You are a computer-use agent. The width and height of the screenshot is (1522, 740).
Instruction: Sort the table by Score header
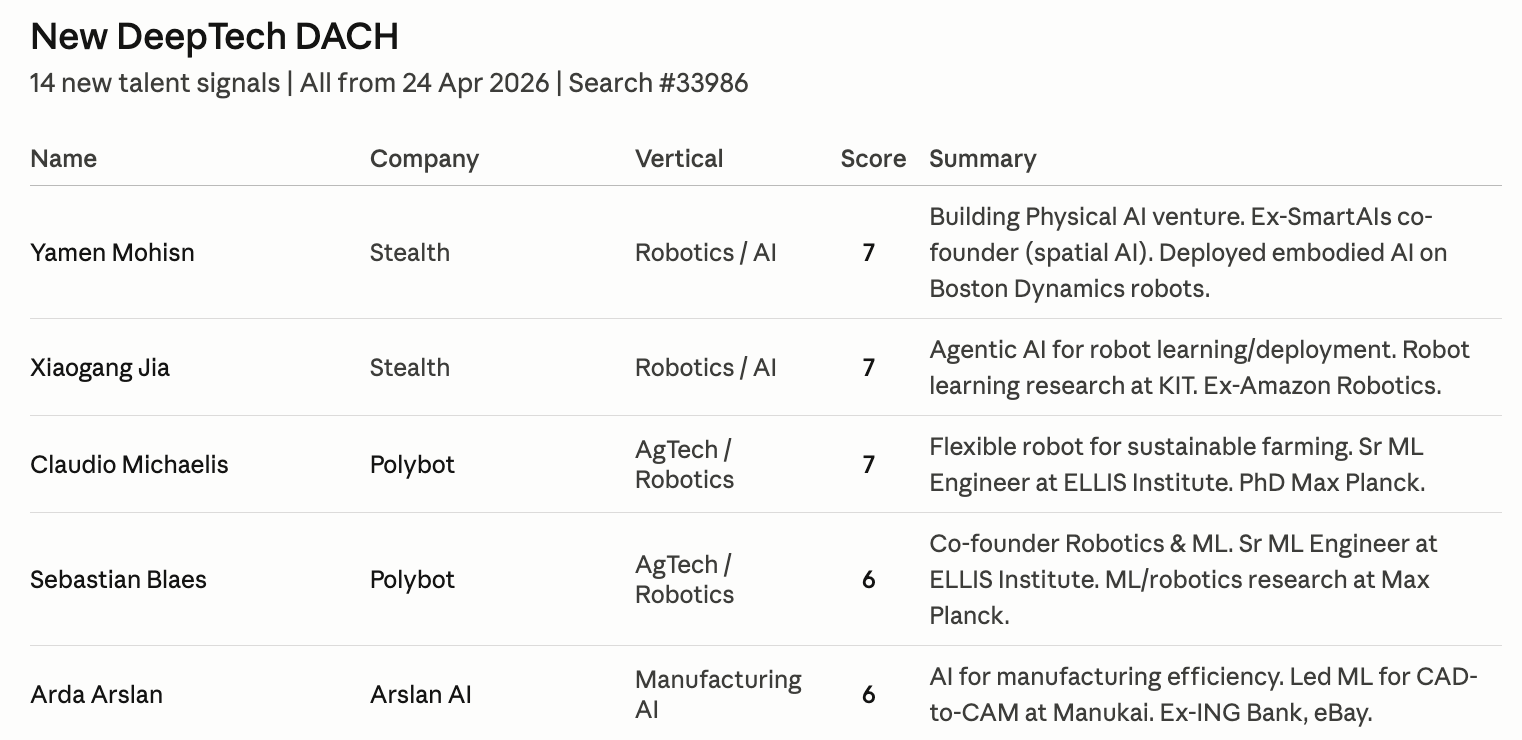point(872,159)
